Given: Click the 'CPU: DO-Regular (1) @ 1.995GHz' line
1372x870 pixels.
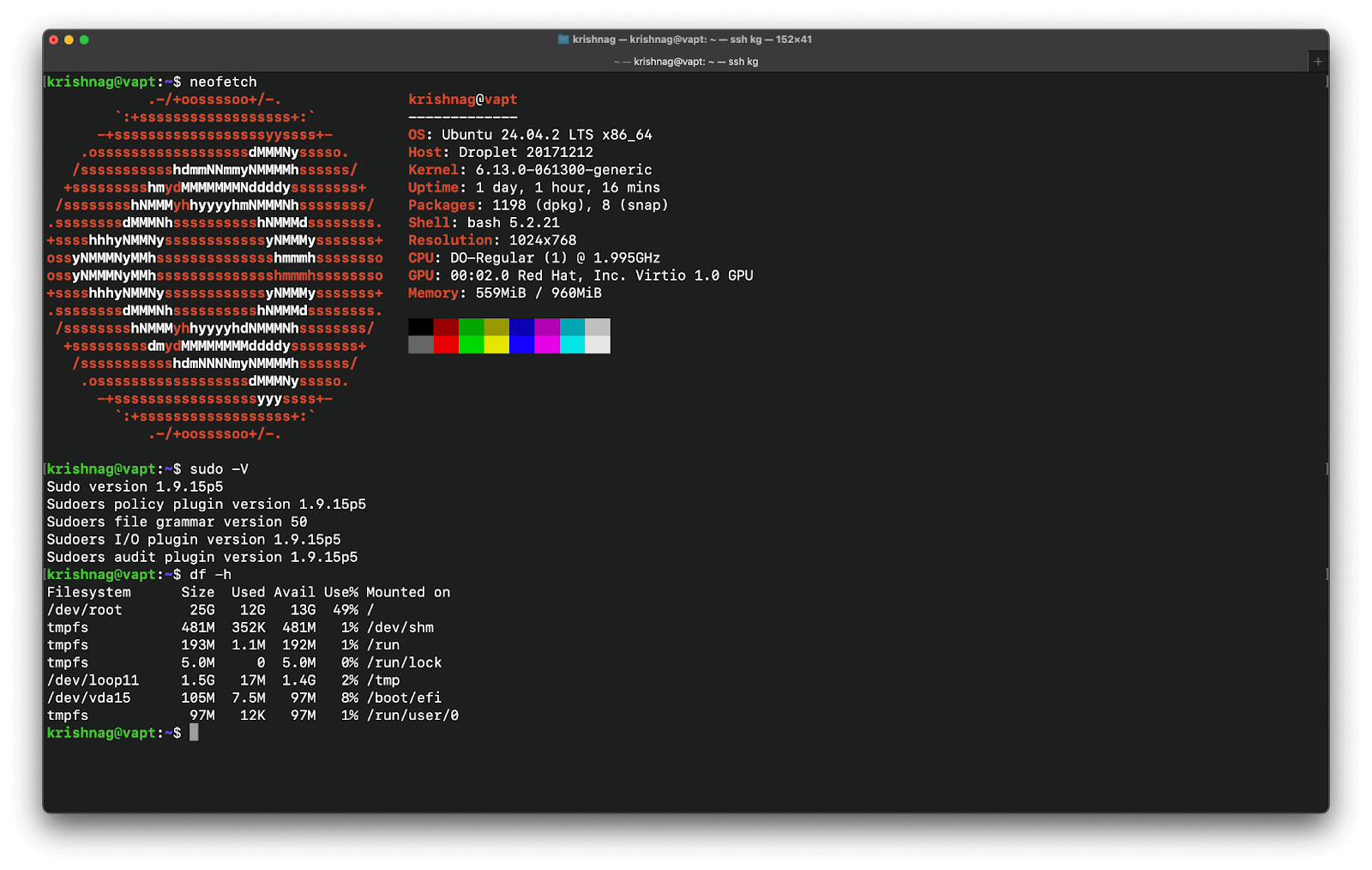Looking at the screenshot, I should (534, 258).
